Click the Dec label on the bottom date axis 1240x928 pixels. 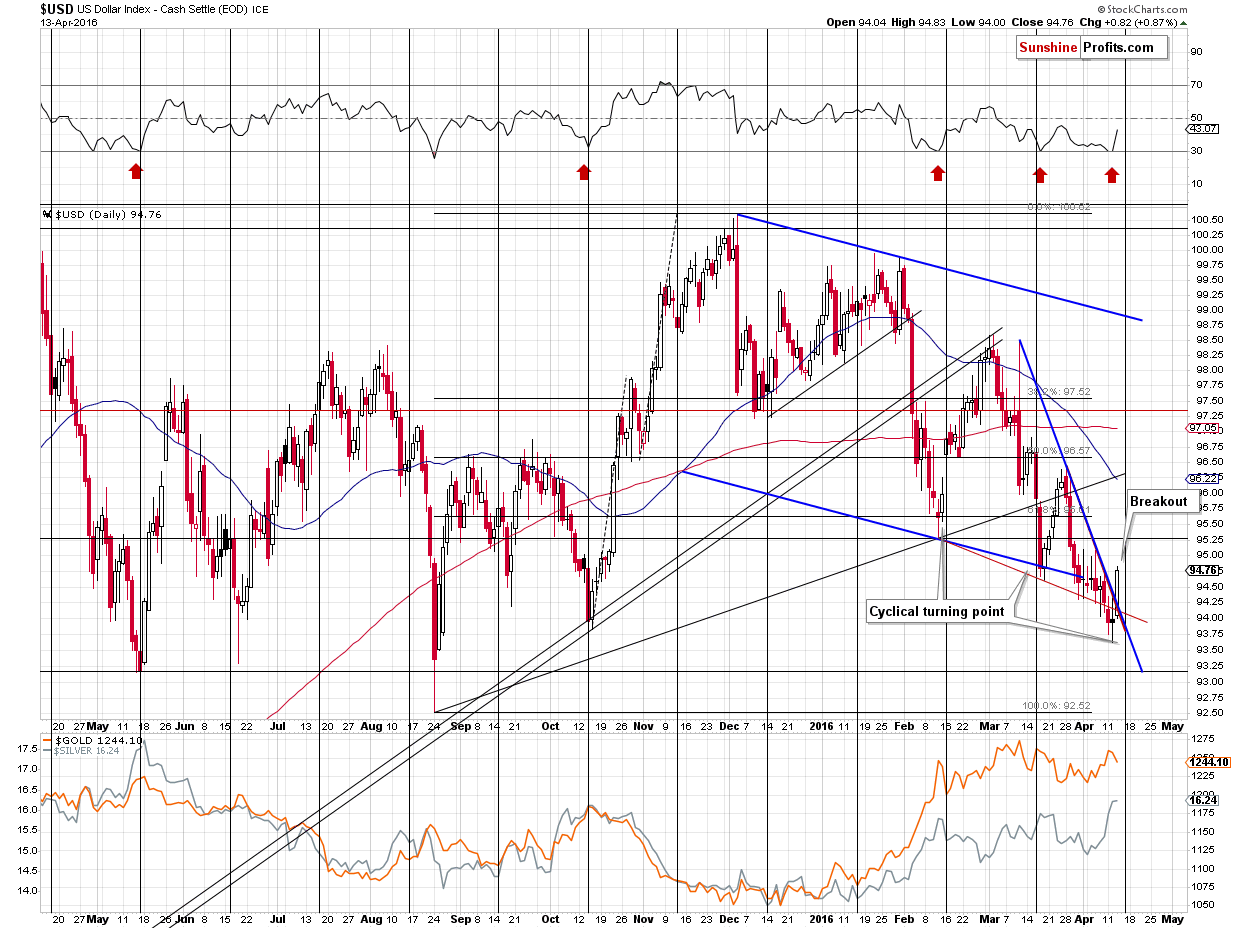click(x=732, y=917)
